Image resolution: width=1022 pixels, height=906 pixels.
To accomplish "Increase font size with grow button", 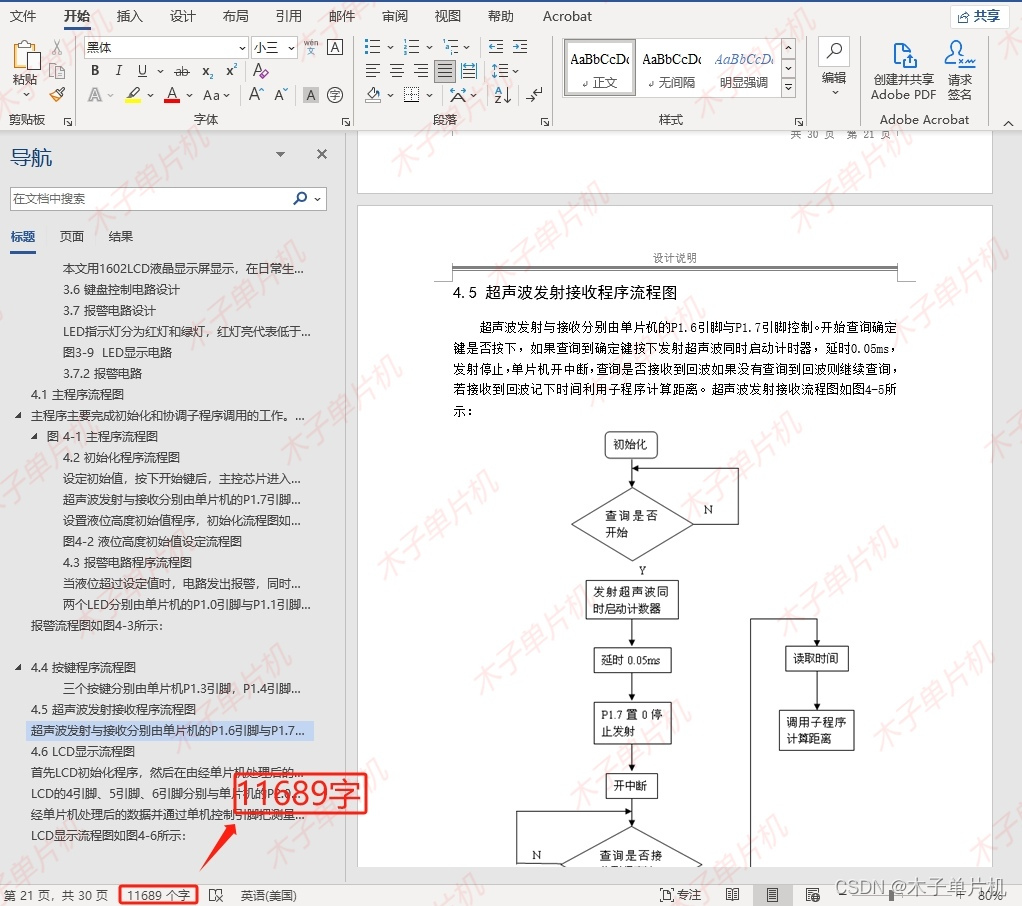I will 256,95.
